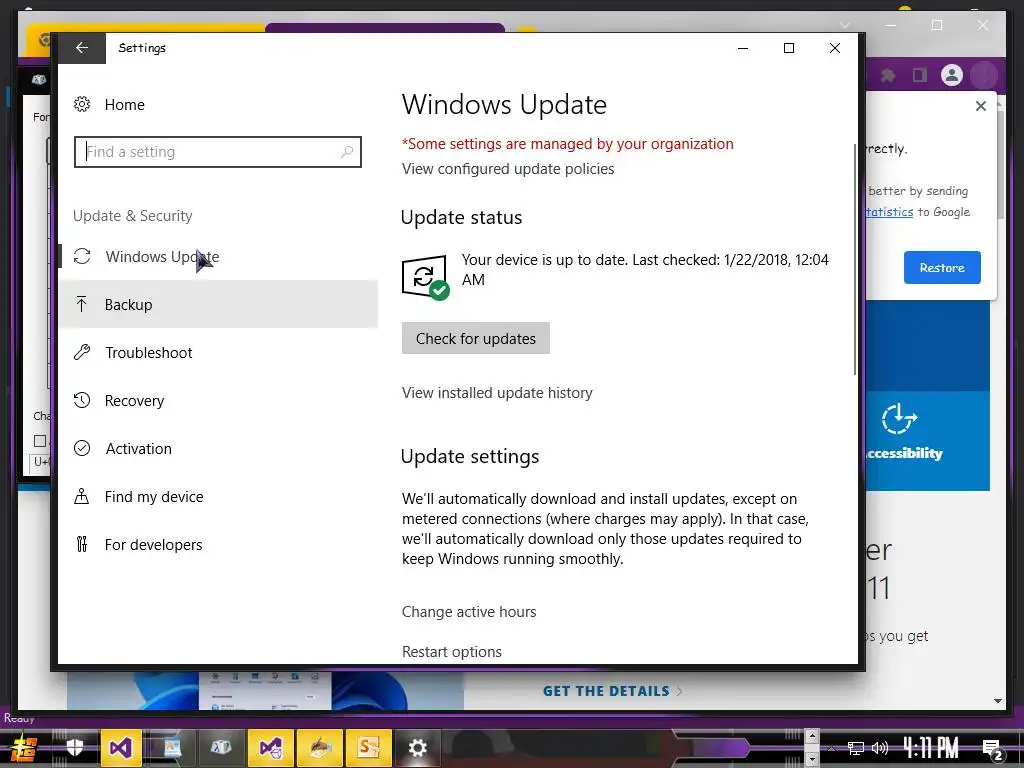Click the Backup upload arrow icon
Image resolution: width=1024 pixels, height=768 pixels.
(x=82, y=304)
